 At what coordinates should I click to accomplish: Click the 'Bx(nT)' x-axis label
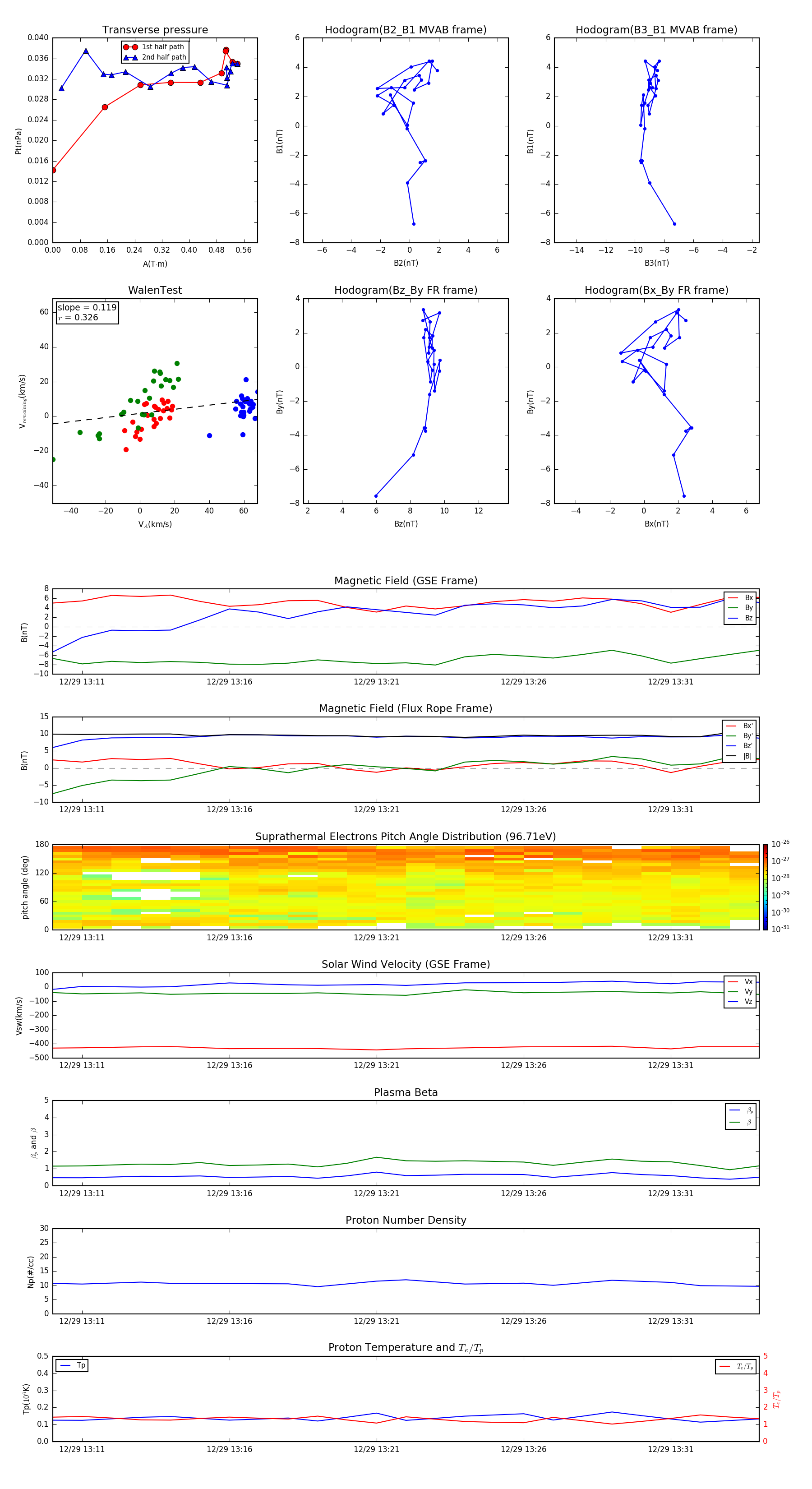pos(656,524)
